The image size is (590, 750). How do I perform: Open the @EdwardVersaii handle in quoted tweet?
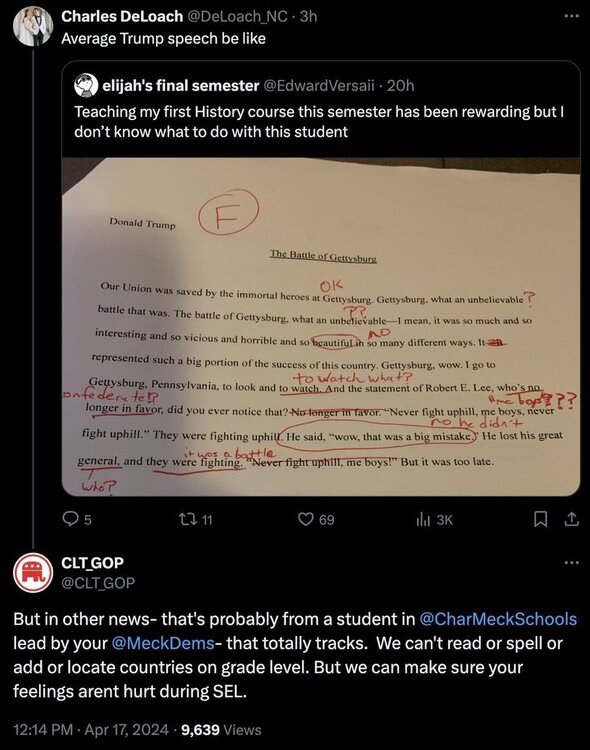tap(319, 86)
